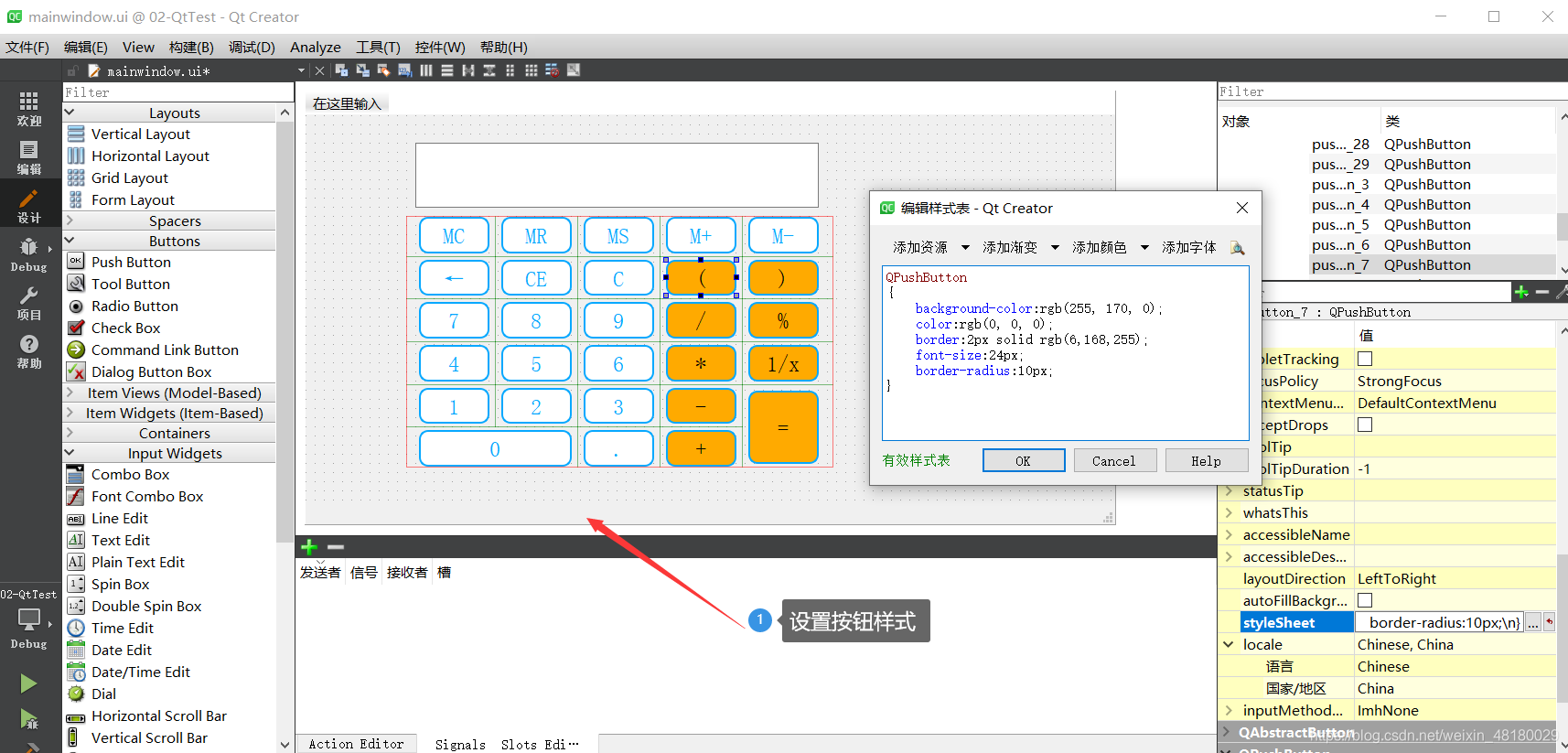
Task: Open the 工具(T) menu
Action: pyautogui.click(x=378, y=47)
